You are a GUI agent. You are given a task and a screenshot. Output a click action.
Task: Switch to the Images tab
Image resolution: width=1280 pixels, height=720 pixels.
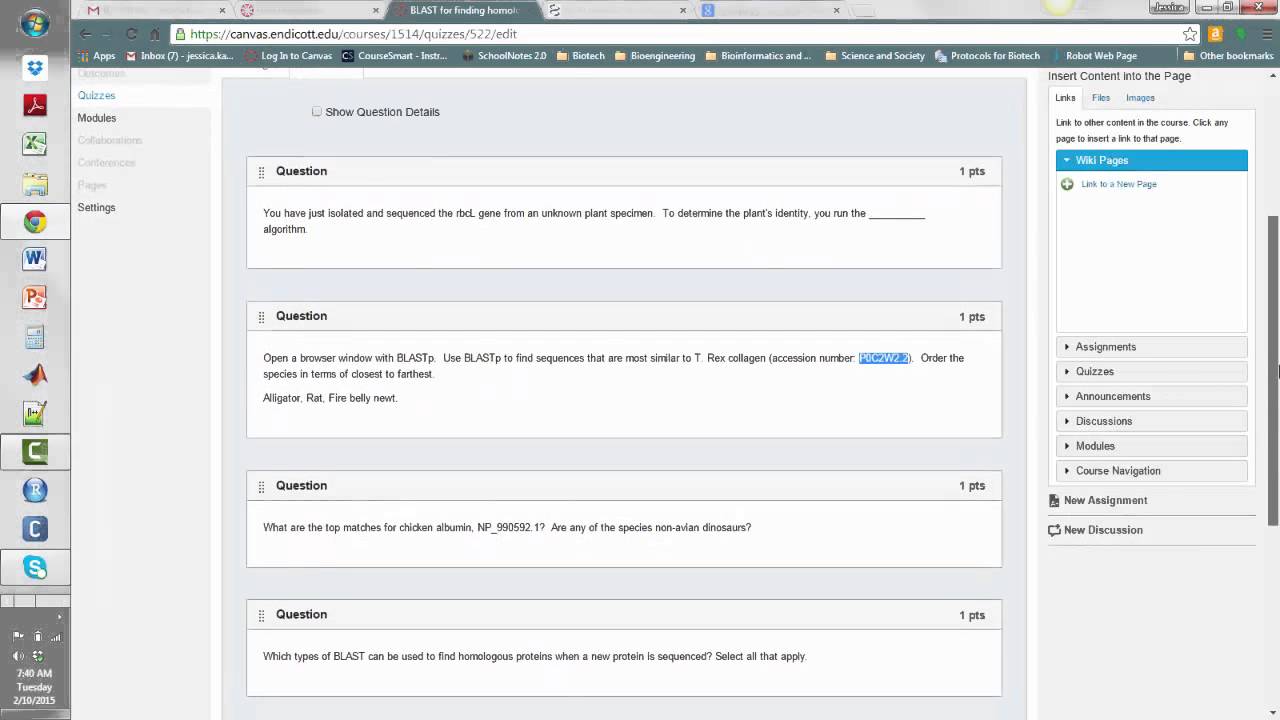pyautogui.click(x=1140, y=98)
